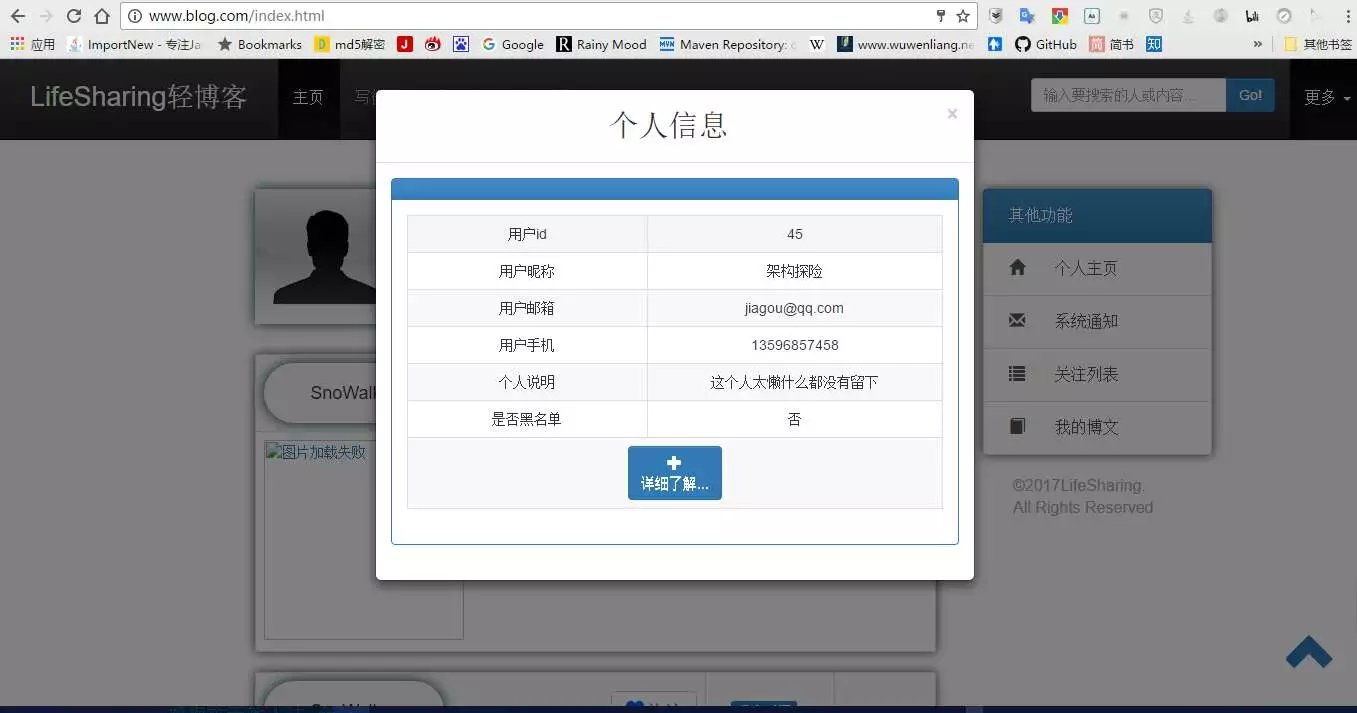Click the scroll-to-top chevron arrow
The height and width of the screenshot is (713, 1357).
click(x=1309, y=652)
